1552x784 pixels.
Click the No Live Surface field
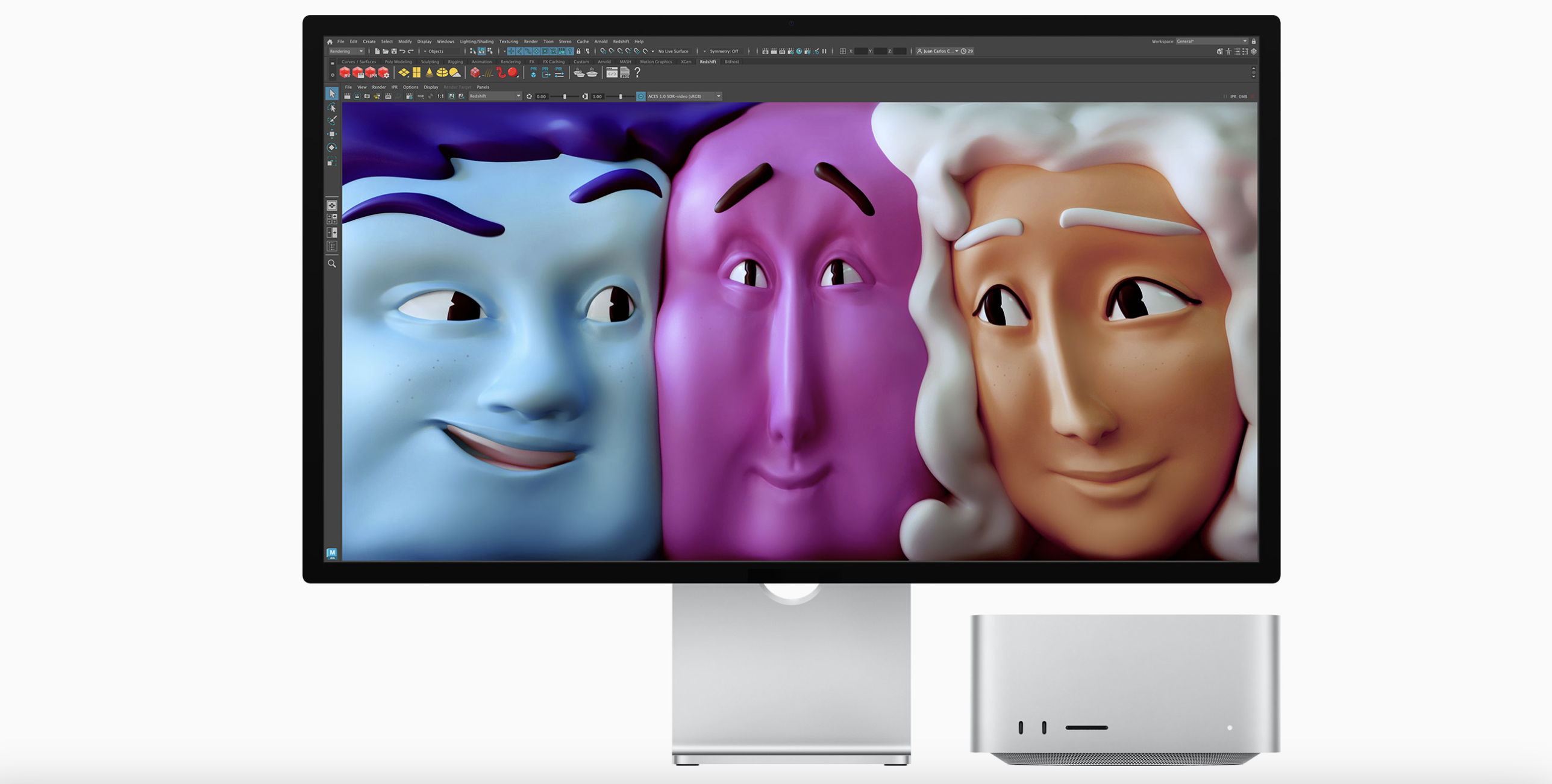(673, 51)
